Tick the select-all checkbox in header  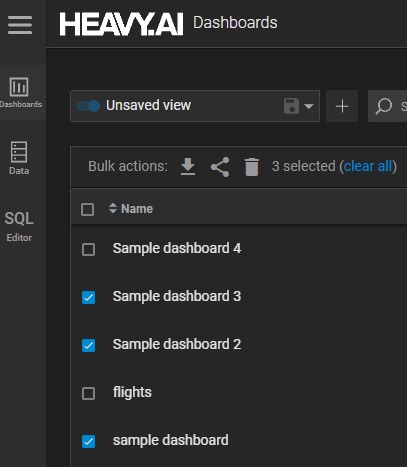click(87, 209)
